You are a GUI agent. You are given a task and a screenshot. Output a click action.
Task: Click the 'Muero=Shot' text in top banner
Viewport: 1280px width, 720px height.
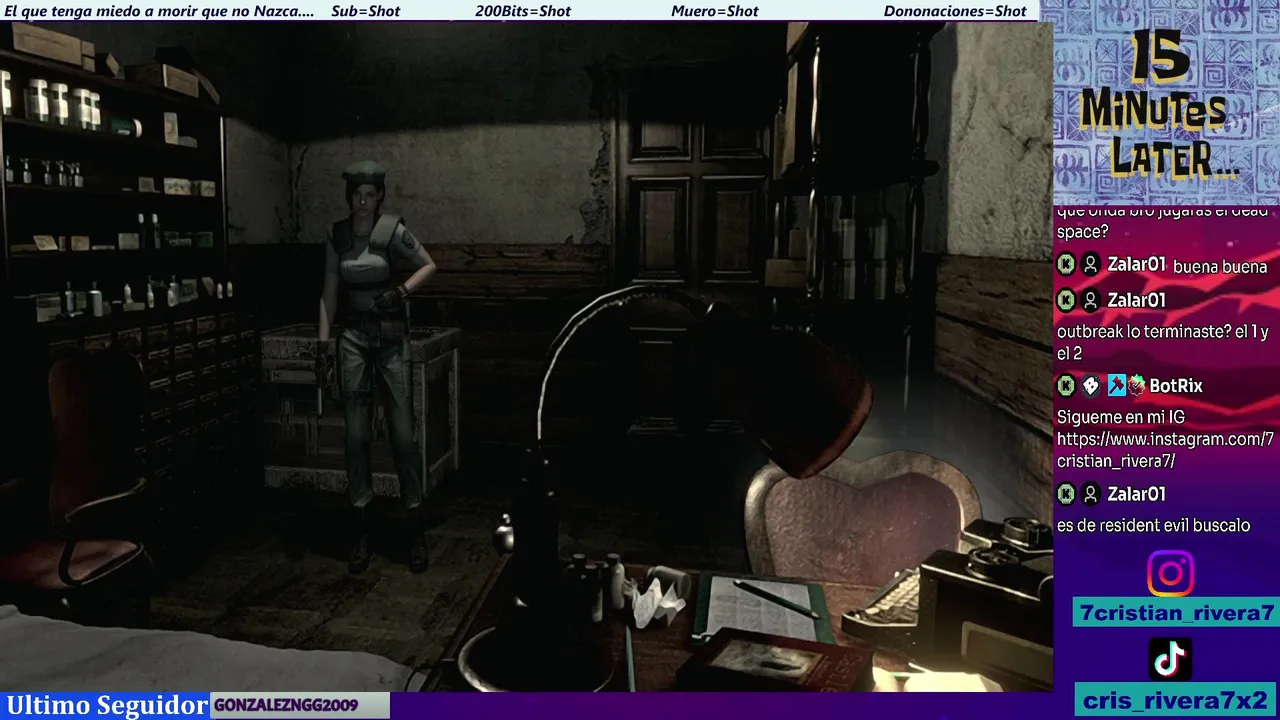click(715, 11)
